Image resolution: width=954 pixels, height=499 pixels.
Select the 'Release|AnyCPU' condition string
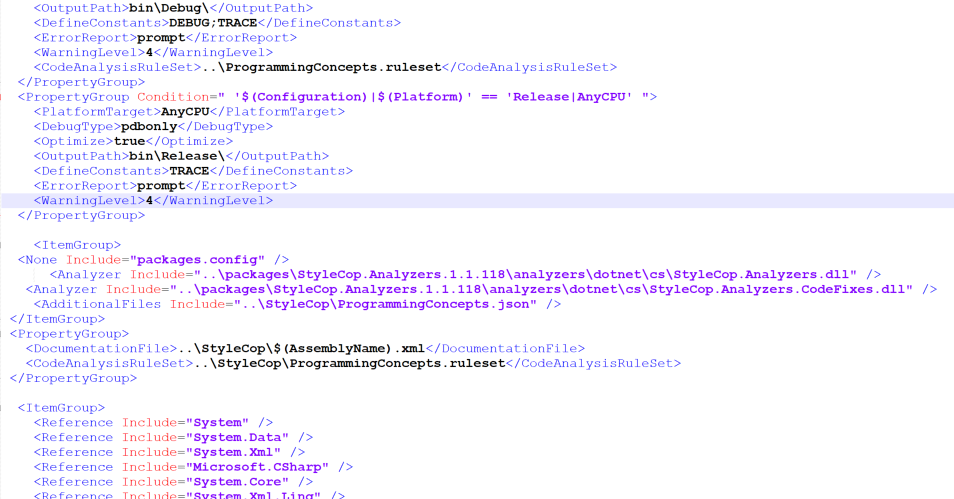click(569, 97)
